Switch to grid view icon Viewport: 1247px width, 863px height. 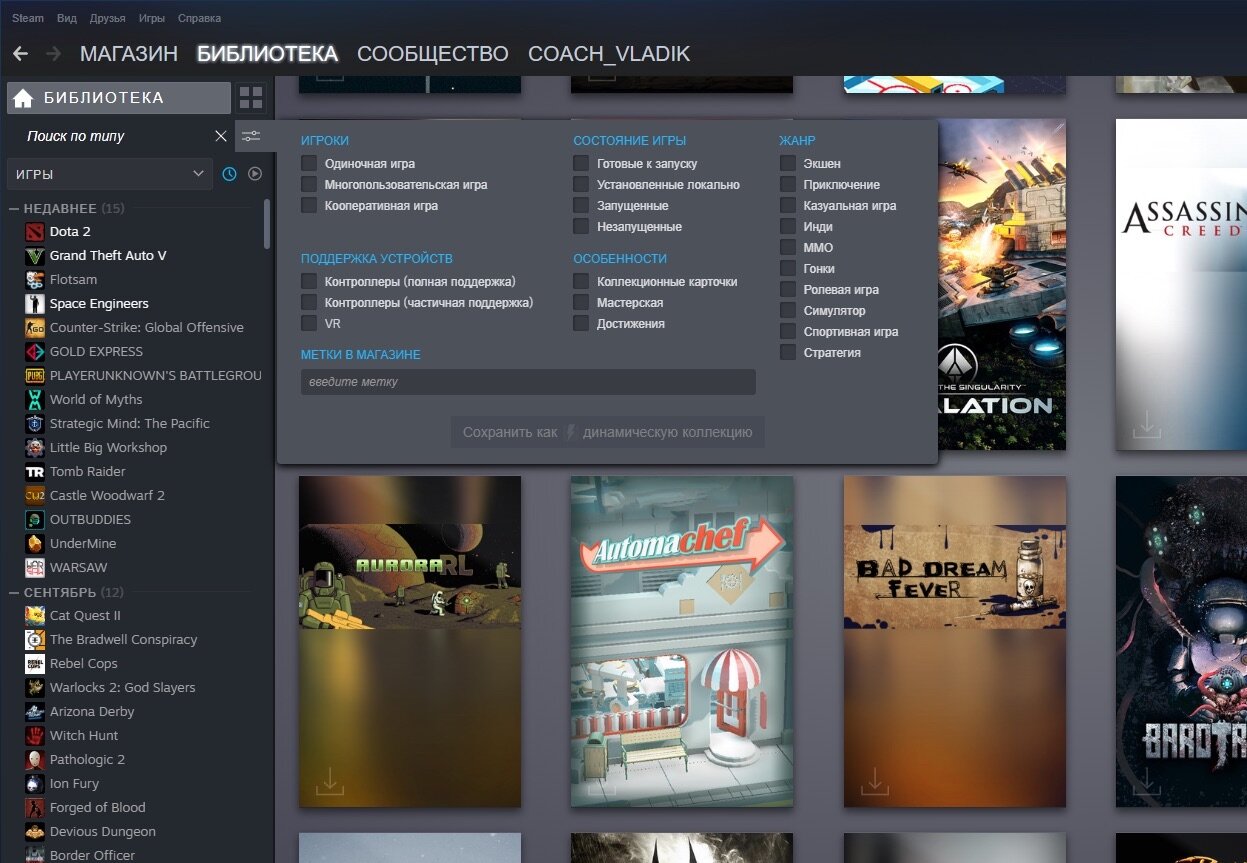click(x=251, y=98)
